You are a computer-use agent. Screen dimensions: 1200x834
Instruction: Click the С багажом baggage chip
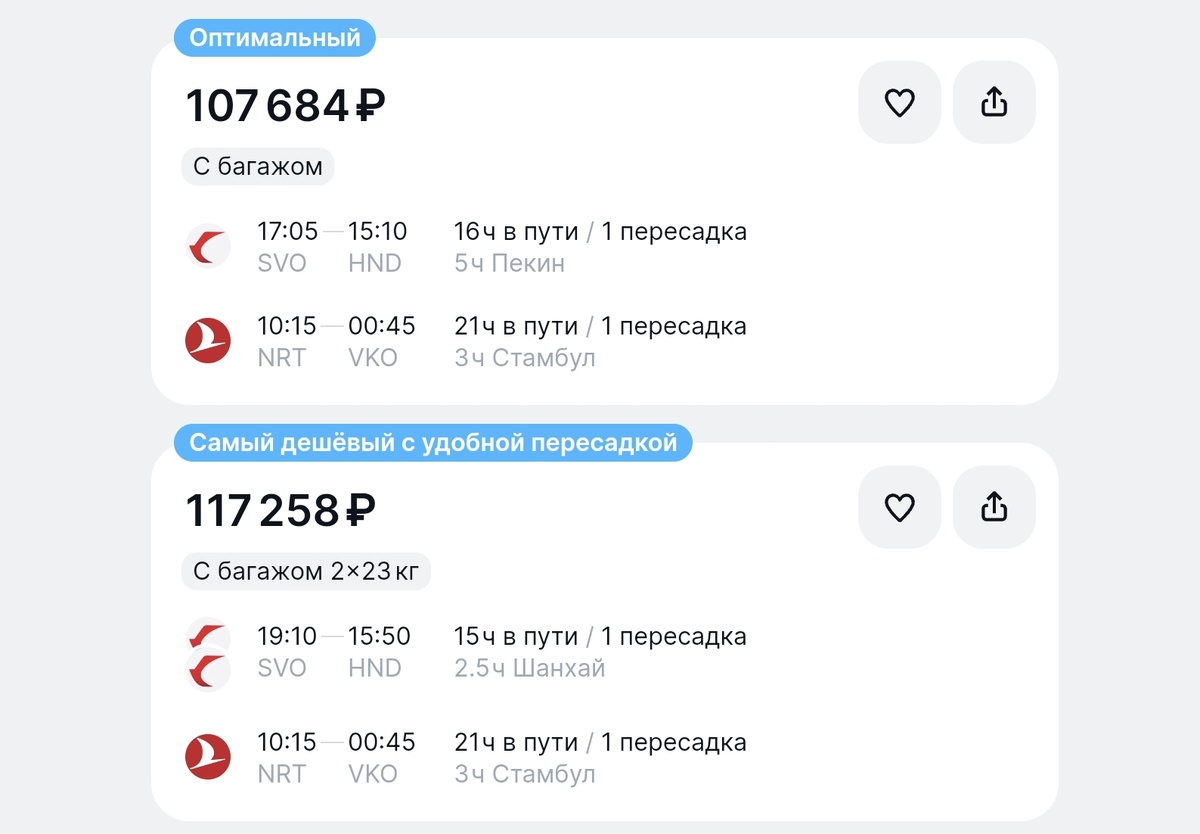tap(257, 166)
